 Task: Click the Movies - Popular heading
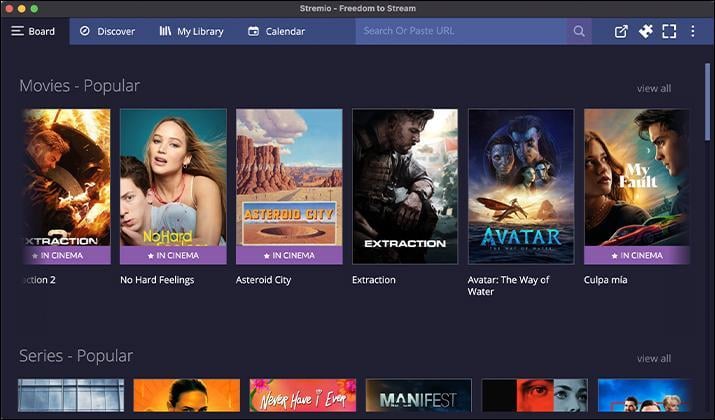pyautogui.click(x=79, y=86)
